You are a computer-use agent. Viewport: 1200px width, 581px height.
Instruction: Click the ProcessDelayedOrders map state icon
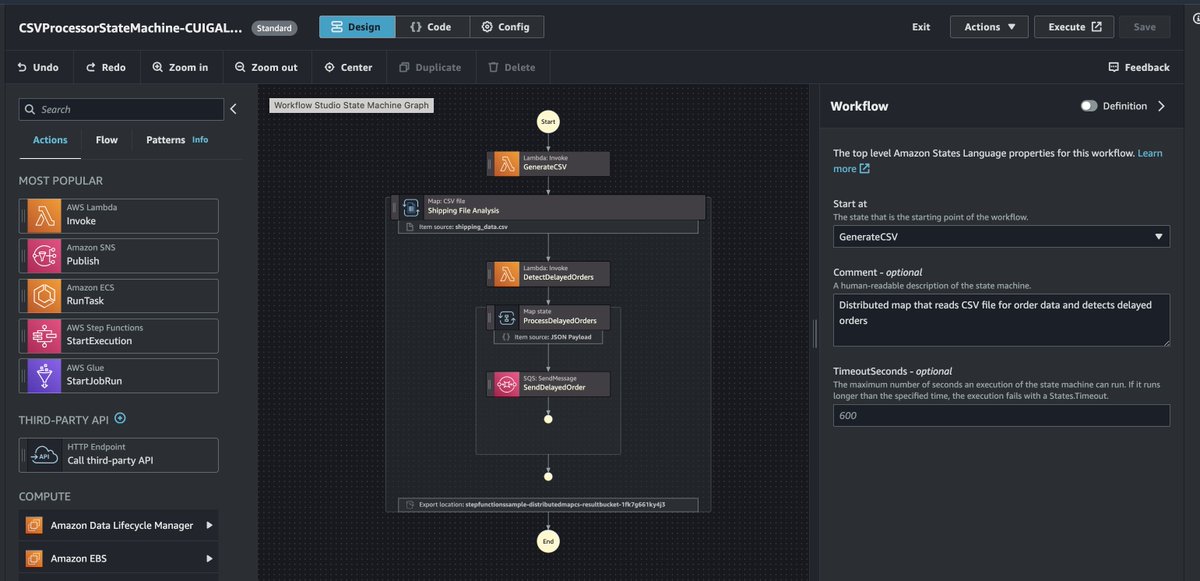506,318
